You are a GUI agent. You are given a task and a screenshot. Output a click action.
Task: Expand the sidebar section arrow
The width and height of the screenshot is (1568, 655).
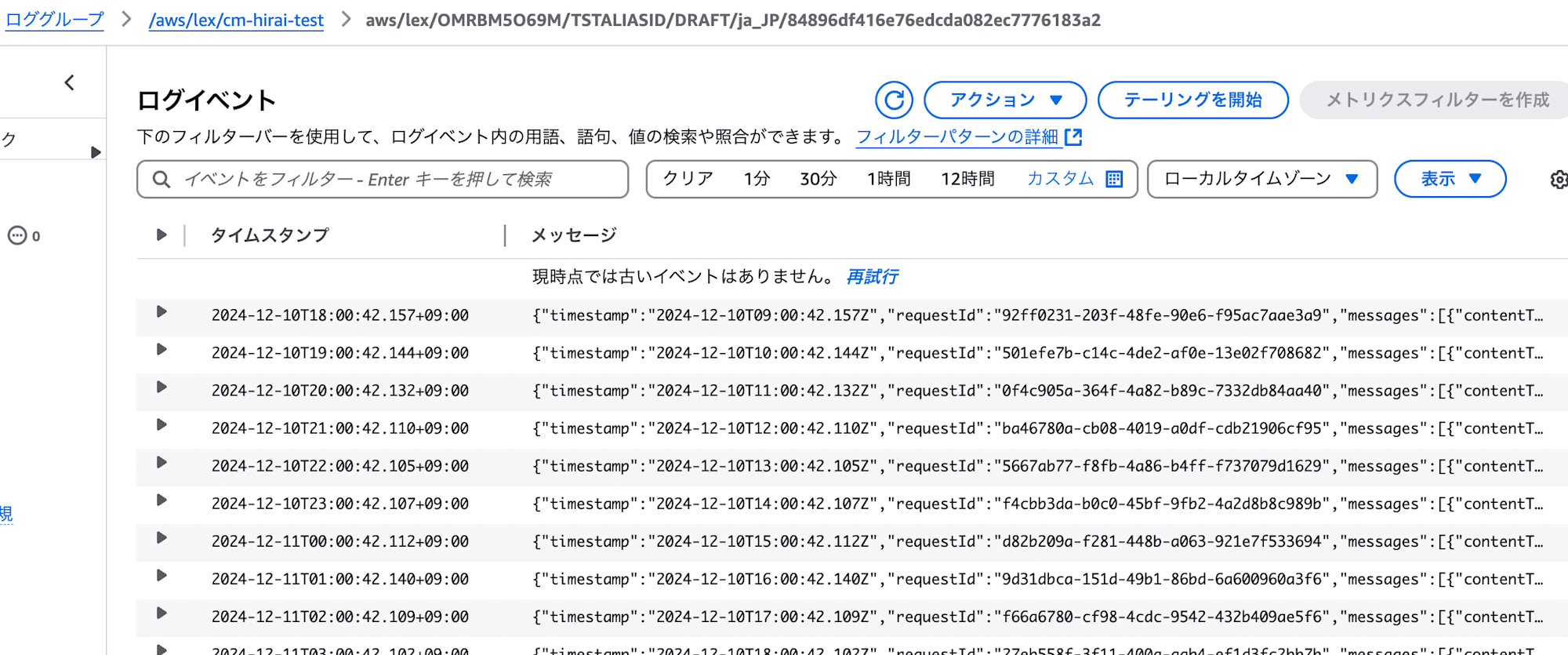pos(96,152)
